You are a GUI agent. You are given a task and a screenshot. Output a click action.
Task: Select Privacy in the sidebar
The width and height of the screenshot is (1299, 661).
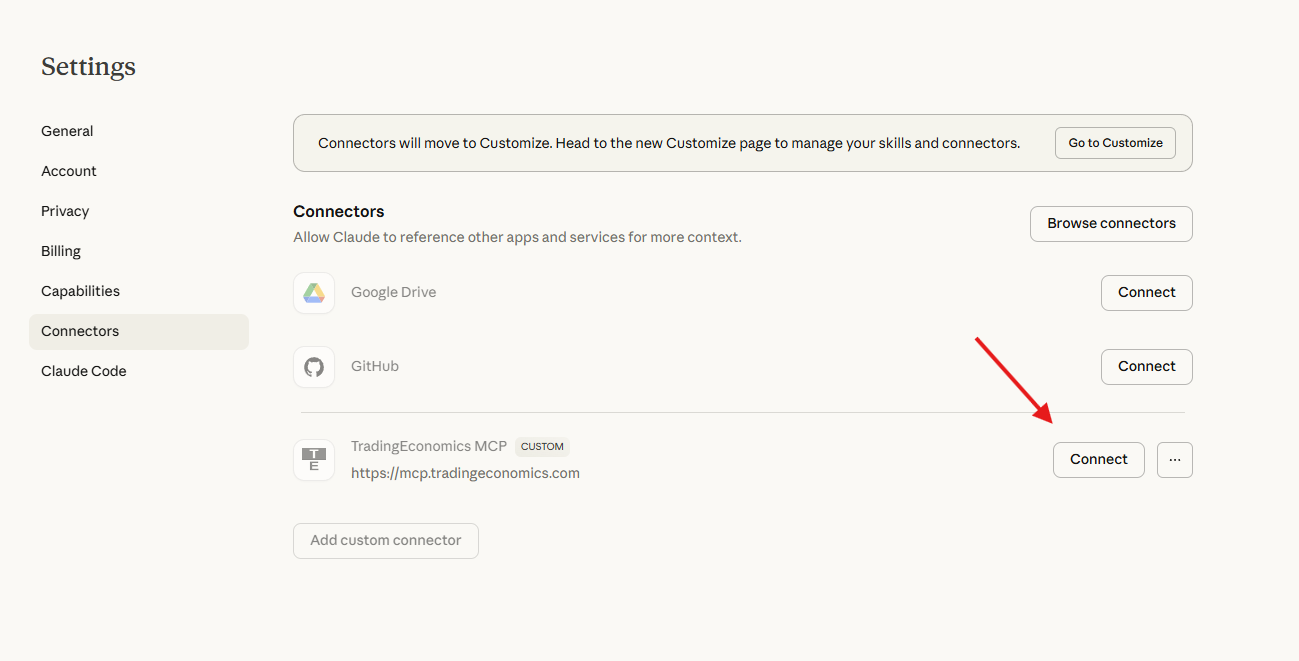(x=65, y=211)
